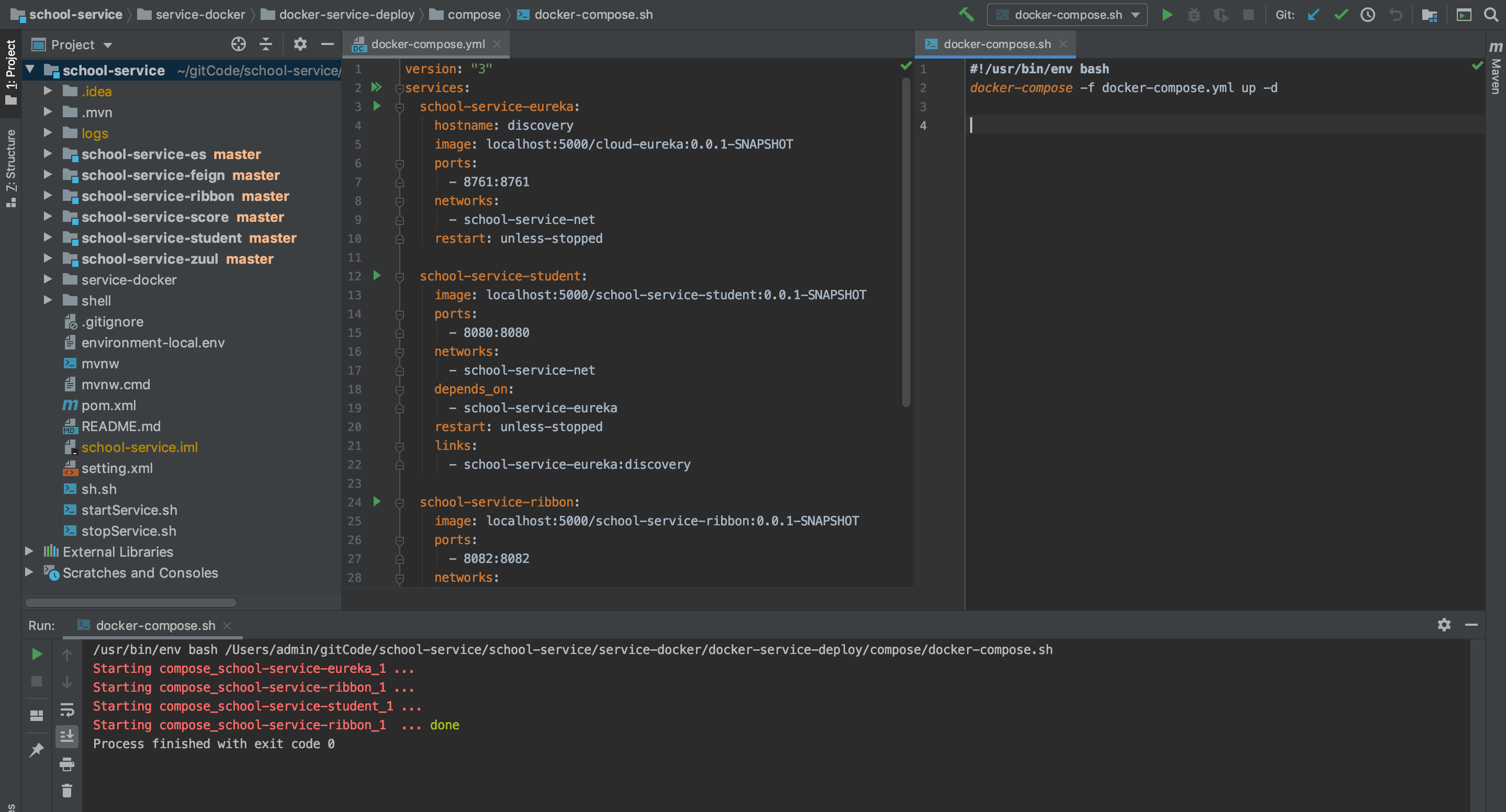Screen dimensions: 1506x812
Task: Restore layout icon in Run panel
Action: [x=37, y=716]
